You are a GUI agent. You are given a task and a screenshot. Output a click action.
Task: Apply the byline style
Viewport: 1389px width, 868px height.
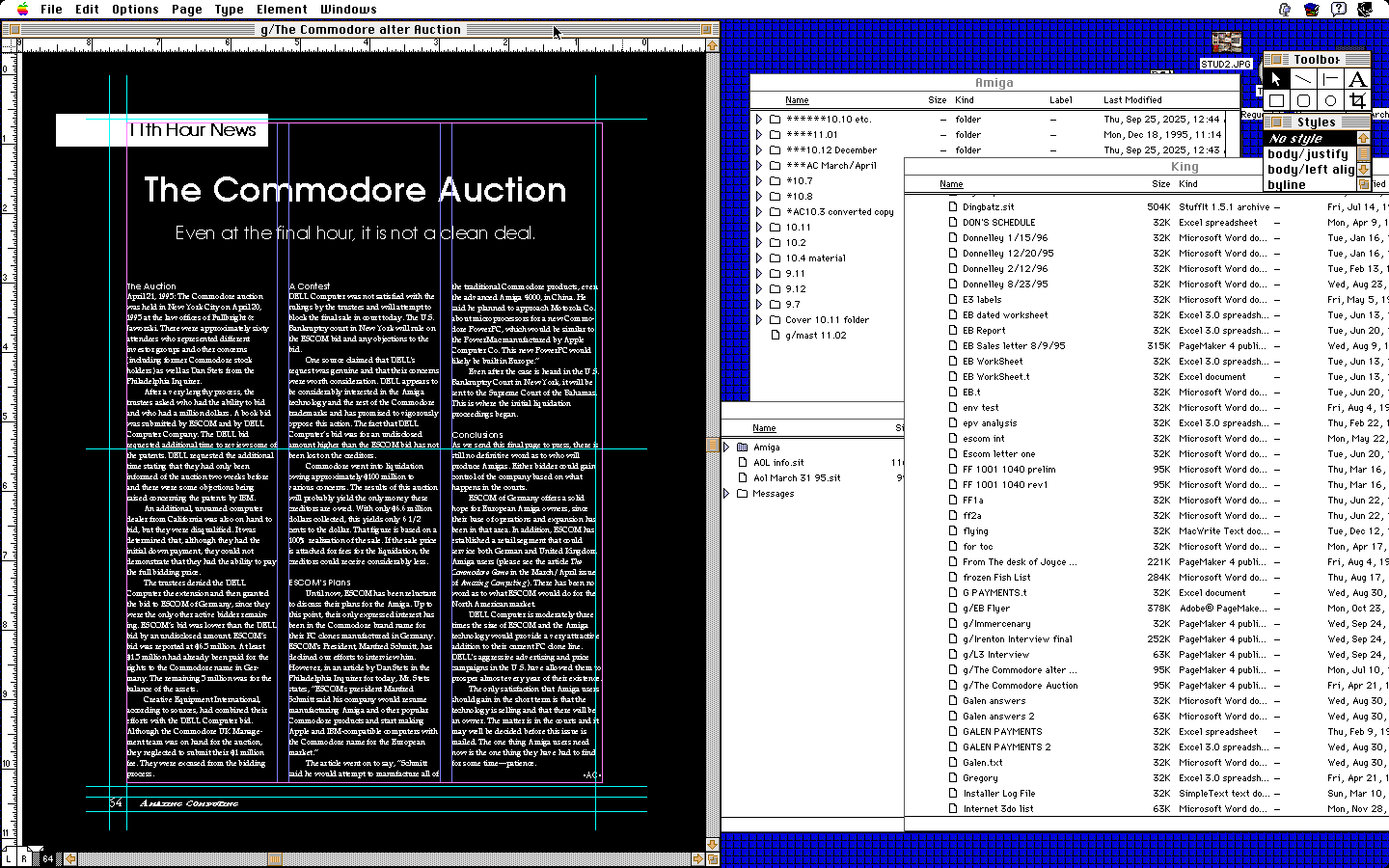point(1287,185)
